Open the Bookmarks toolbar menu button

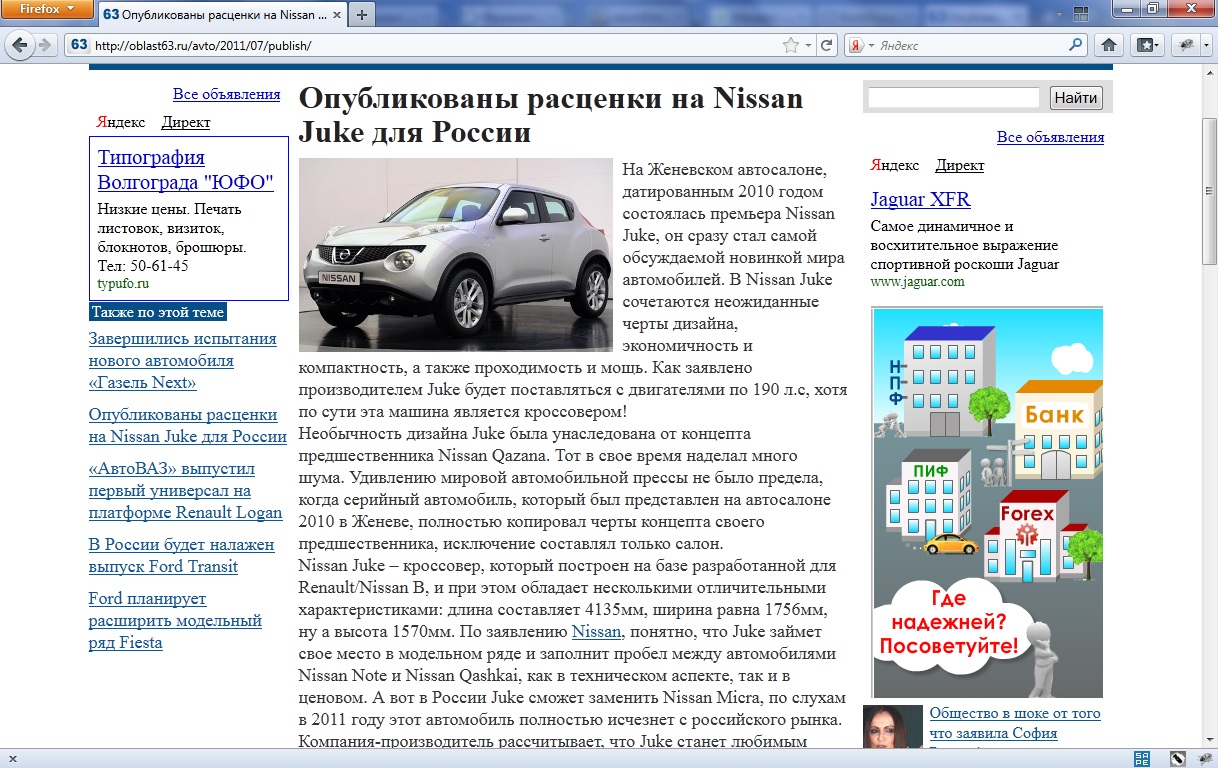1147,45
